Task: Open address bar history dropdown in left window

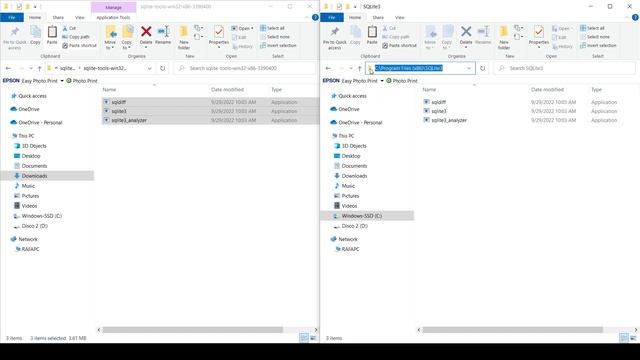Action: coord(149,68)
